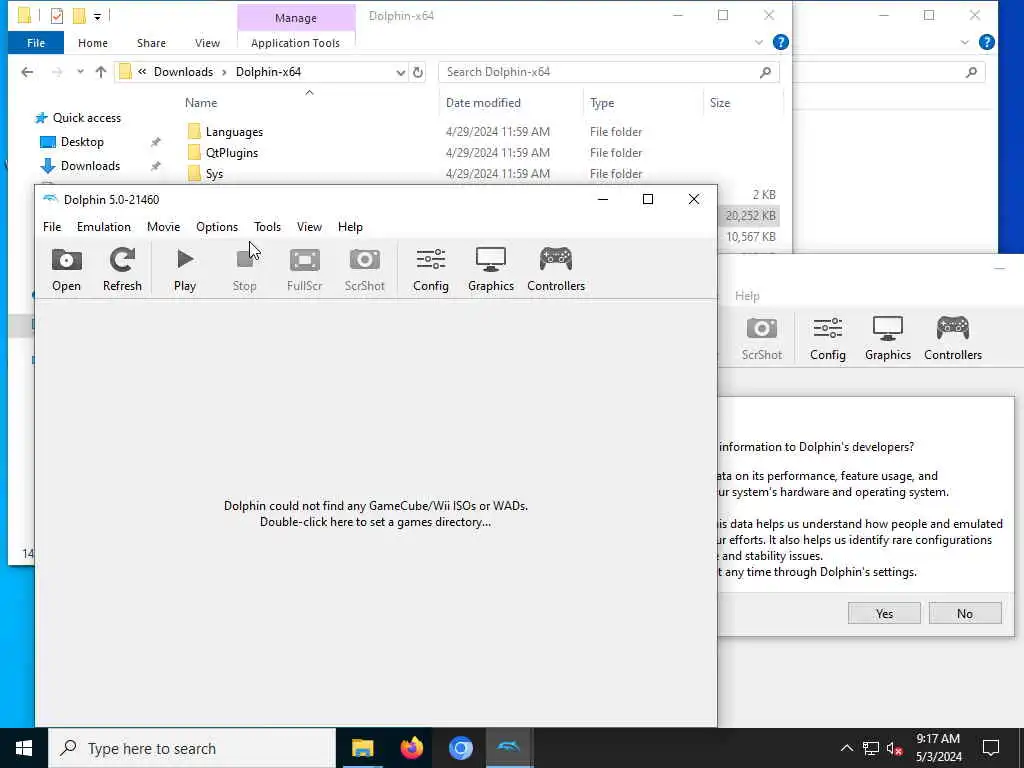Click No in the usage statistics dialog
The width and height of the screenshot is (1024, 768).
point(965,613)
